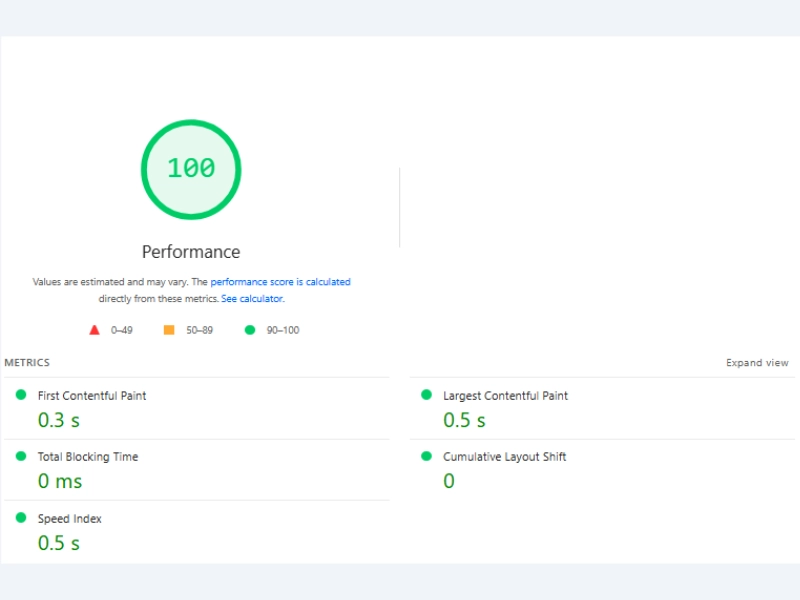This screenshot has height=600, width=800.
Task: Click the green dot beside Total Blocking Time
Action: click(x=21, y=456)
